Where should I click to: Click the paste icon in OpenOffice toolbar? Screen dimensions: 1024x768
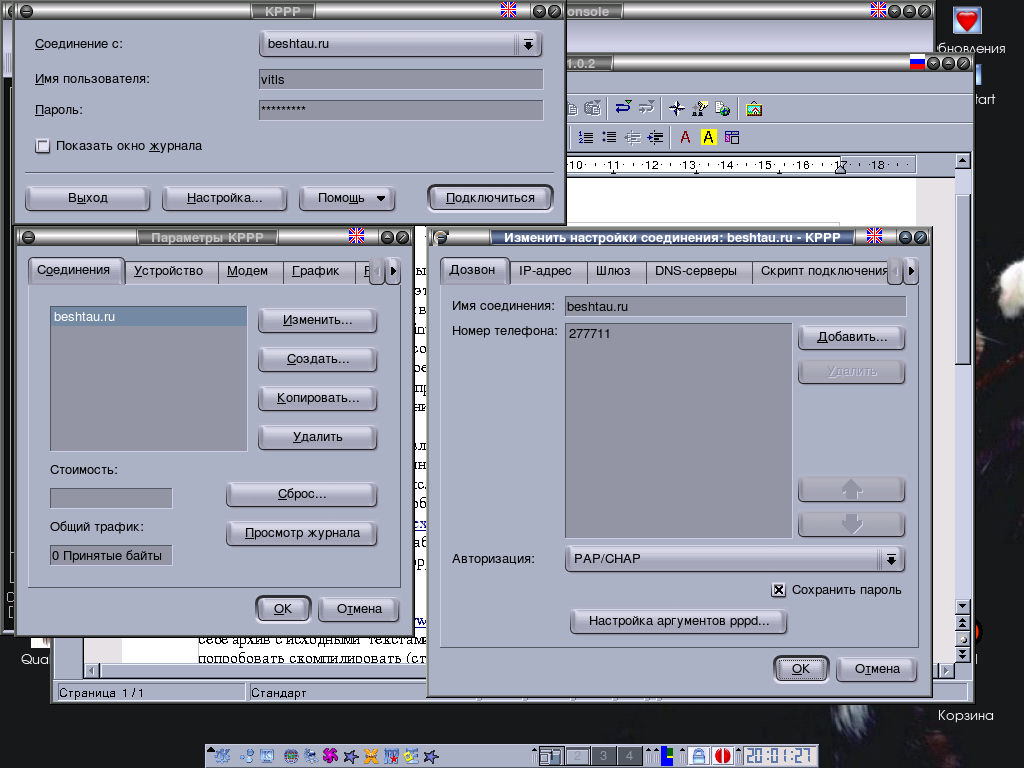[x=592, y=108]
